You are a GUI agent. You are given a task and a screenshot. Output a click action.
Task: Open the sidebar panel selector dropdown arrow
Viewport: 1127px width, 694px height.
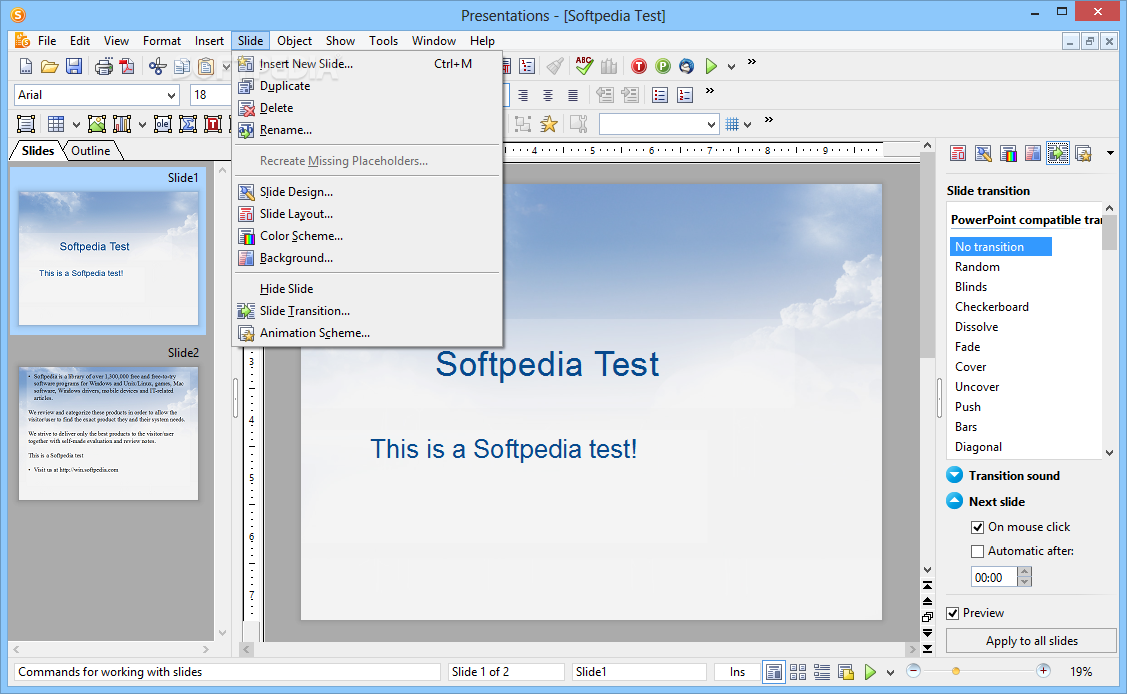pyautogui.click(x=1110, y=153)
